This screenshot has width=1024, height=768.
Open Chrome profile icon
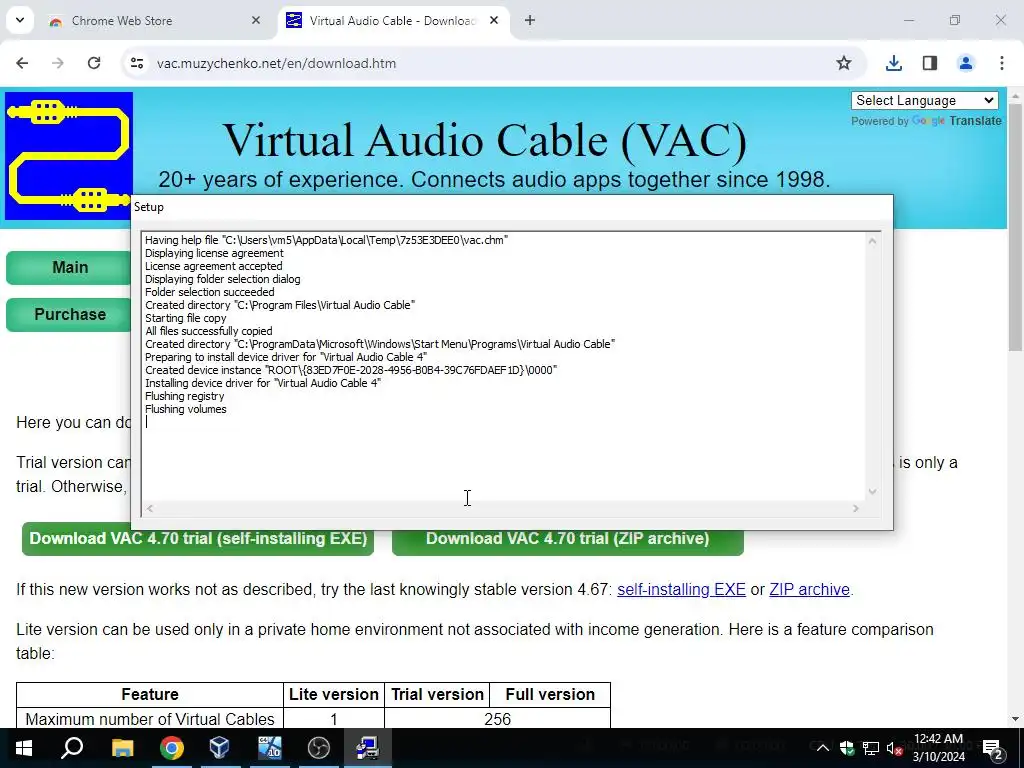(966, 63)
